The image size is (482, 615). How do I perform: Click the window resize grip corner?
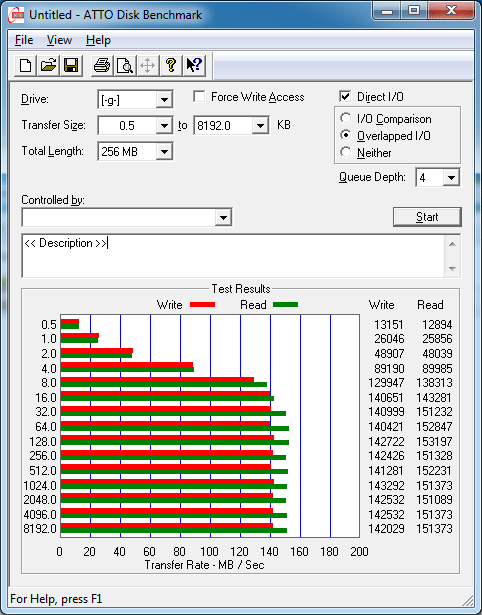467,600
